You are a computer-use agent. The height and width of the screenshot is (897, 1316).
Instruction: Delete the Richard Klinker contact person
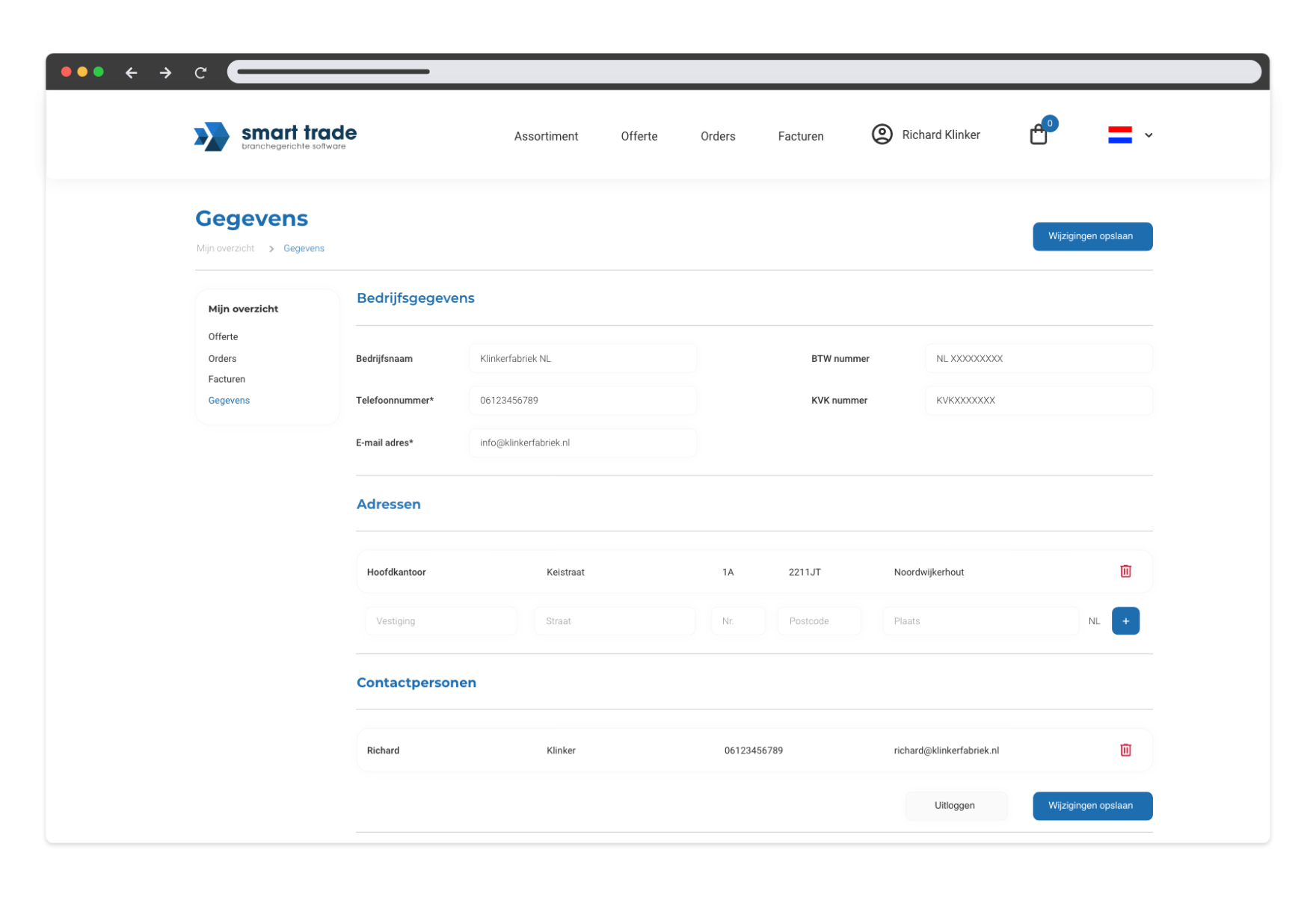(1125, 750)
